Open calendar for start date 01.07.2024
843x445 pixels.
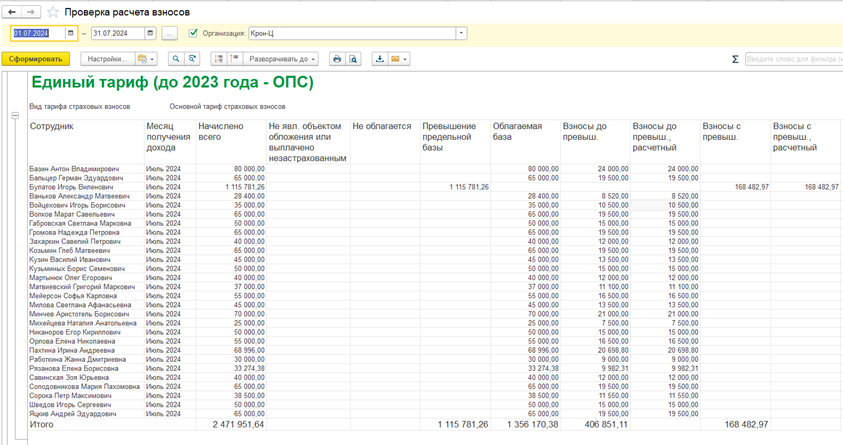click(70, 33)
